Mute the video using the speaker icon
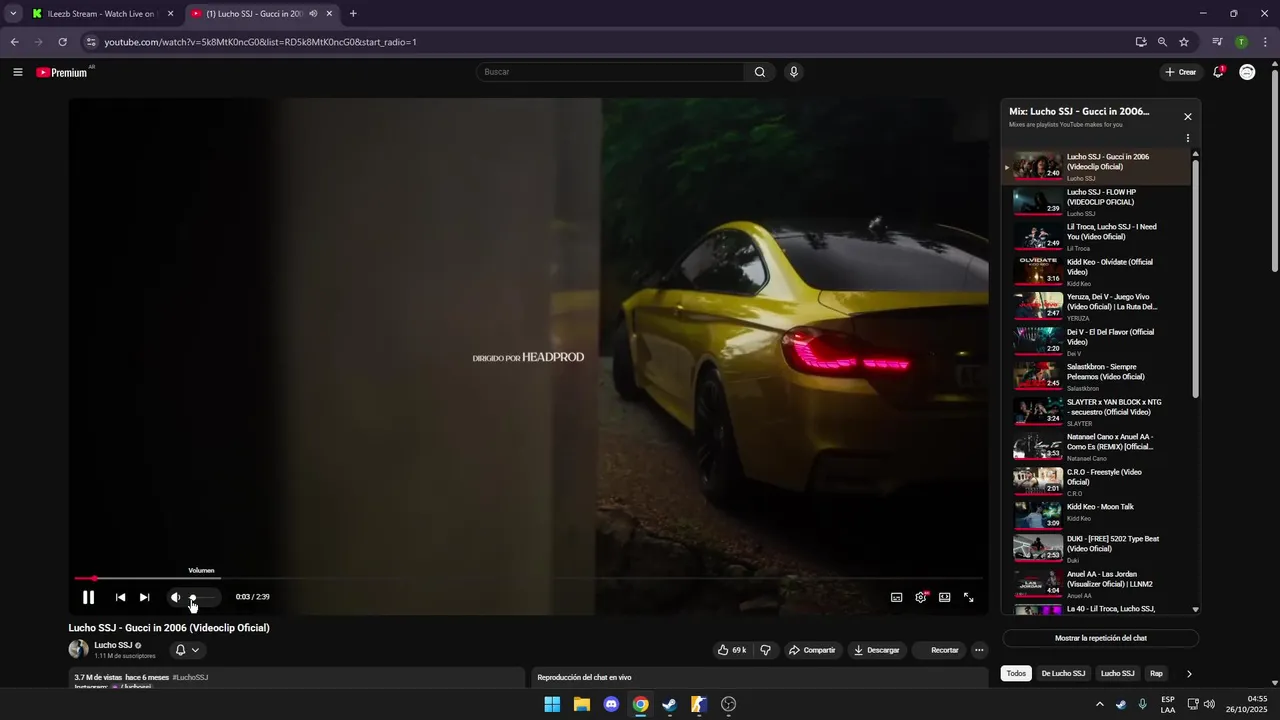 point(175,597)
